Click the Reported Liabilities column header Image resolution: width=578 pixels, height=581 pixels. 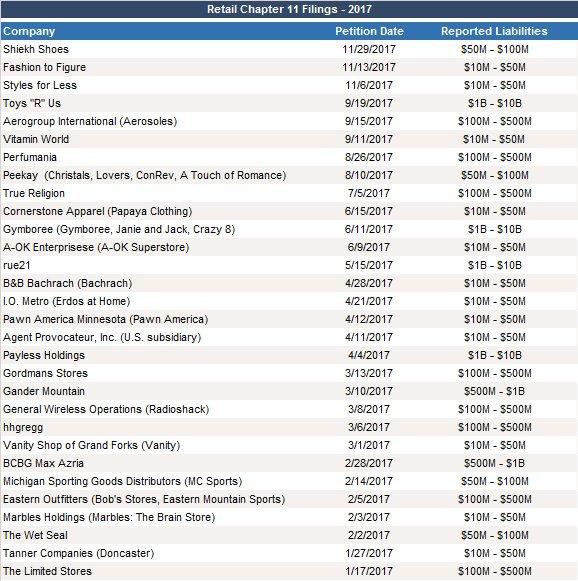pos(494,31)
